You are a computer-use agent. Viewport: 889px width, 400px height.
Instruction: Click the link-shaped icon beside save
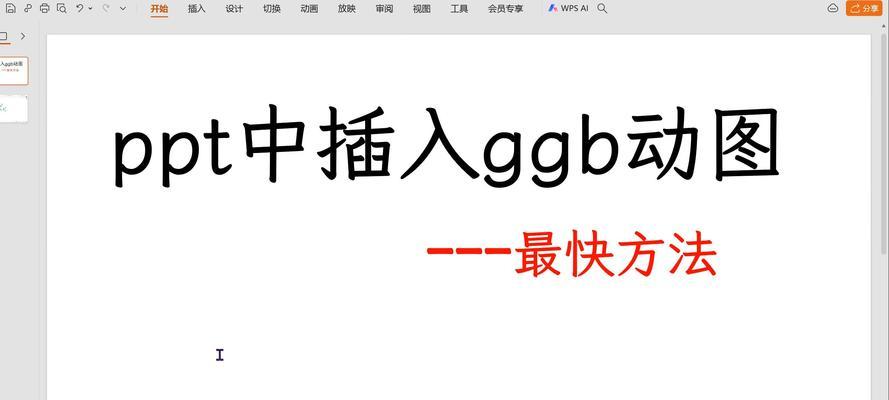28,8
